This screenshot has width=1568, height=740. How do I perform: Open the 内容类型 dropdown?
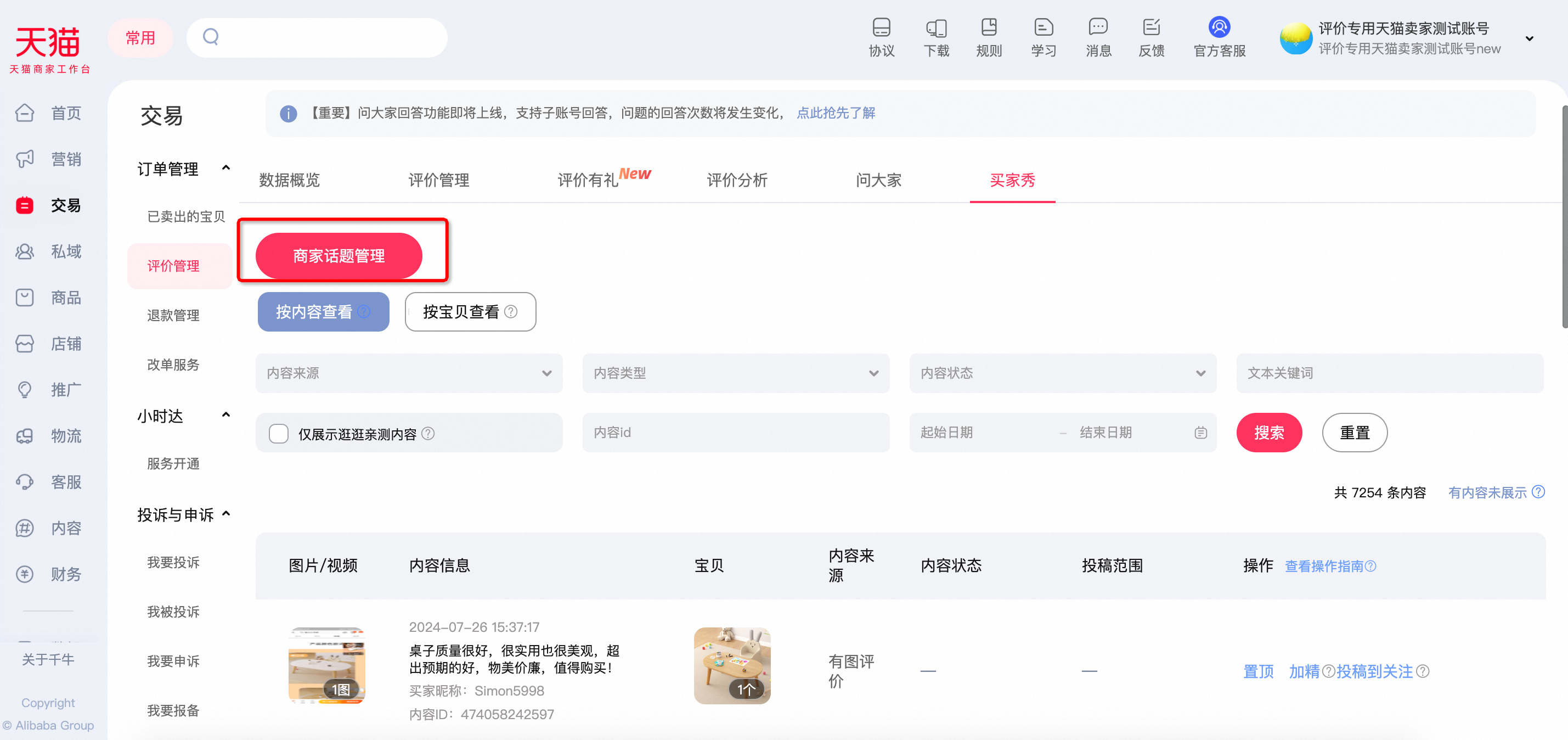[735, 373]
